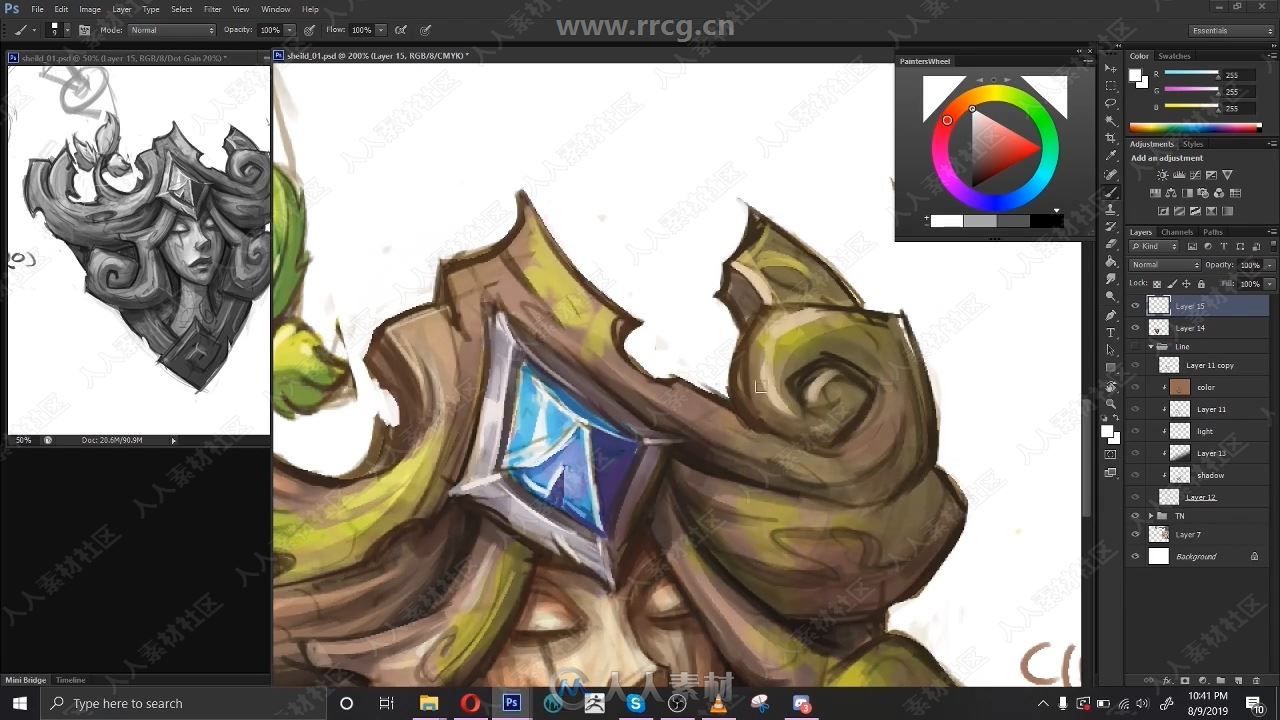Click the Windows search box
1280x720 pixels.
(x=183, y=703)
